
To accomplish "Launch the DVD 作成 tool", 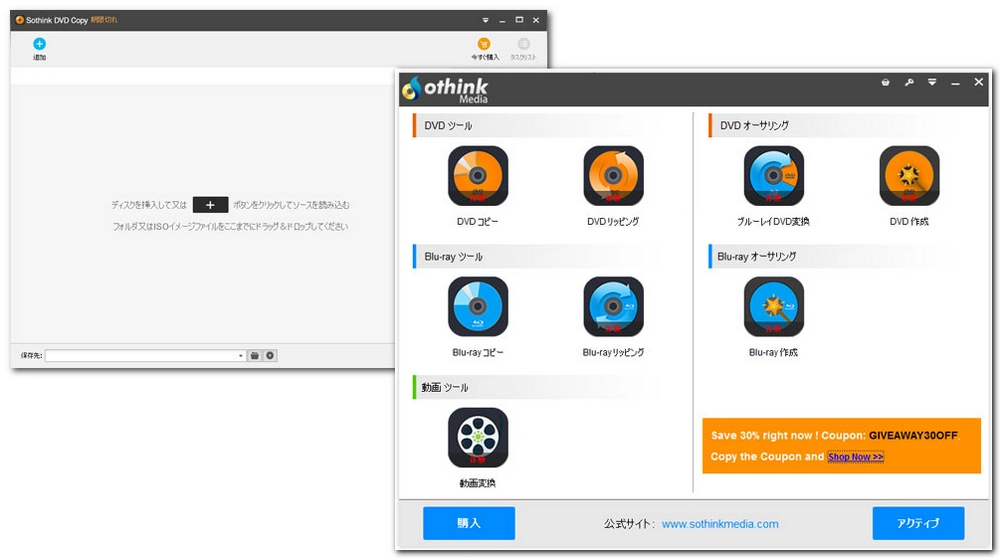I will [909, 176].
